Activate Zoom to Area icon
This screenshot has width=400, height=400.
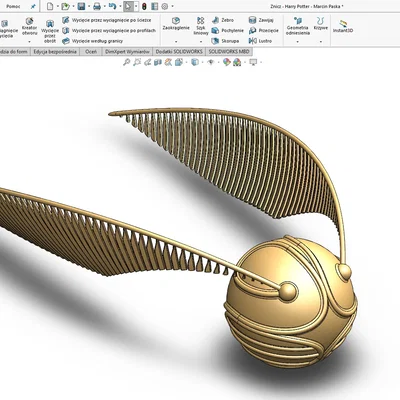137,62
